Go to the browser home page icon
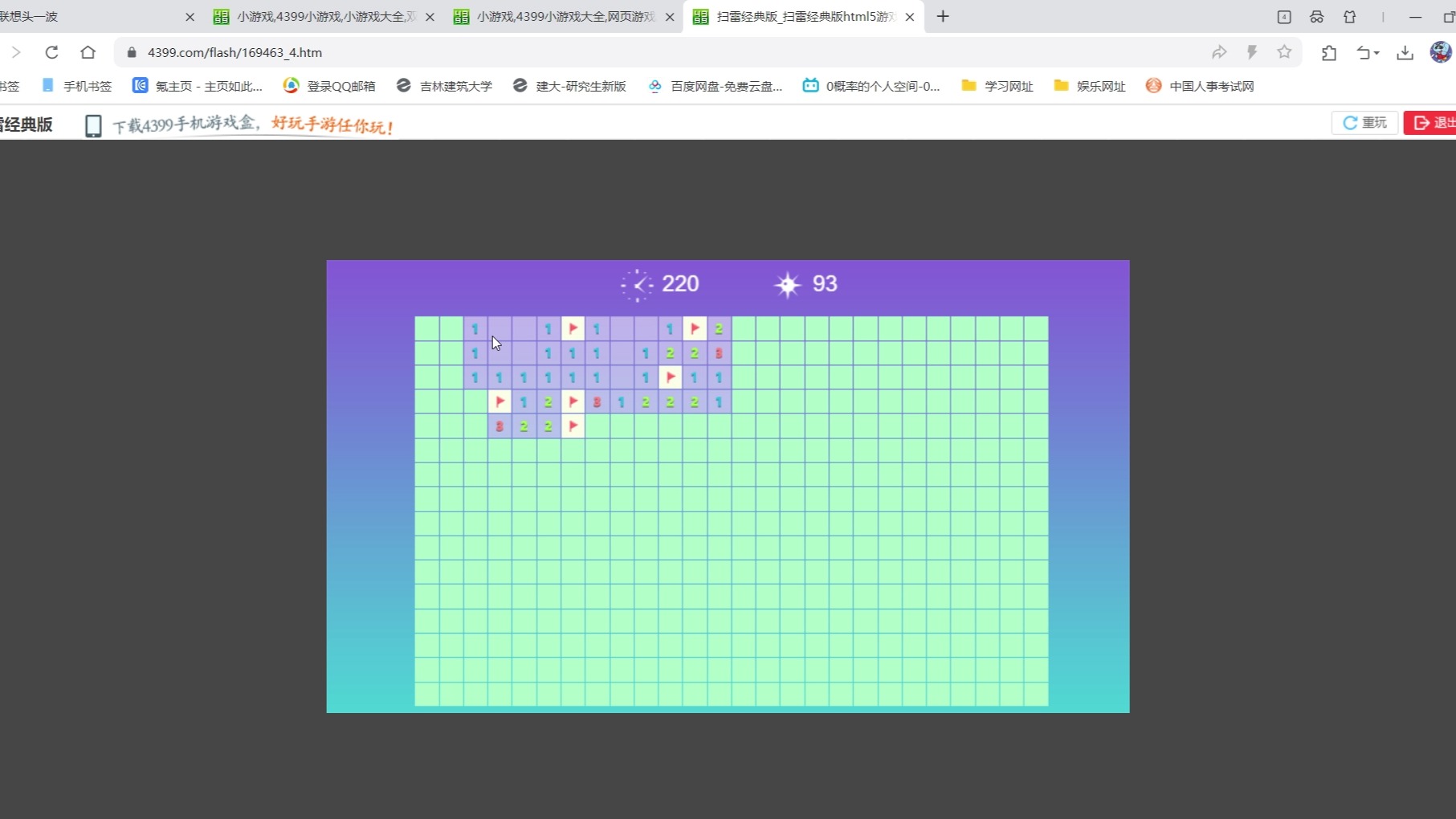Screen dimensions: 1456x819 (88, 52)
